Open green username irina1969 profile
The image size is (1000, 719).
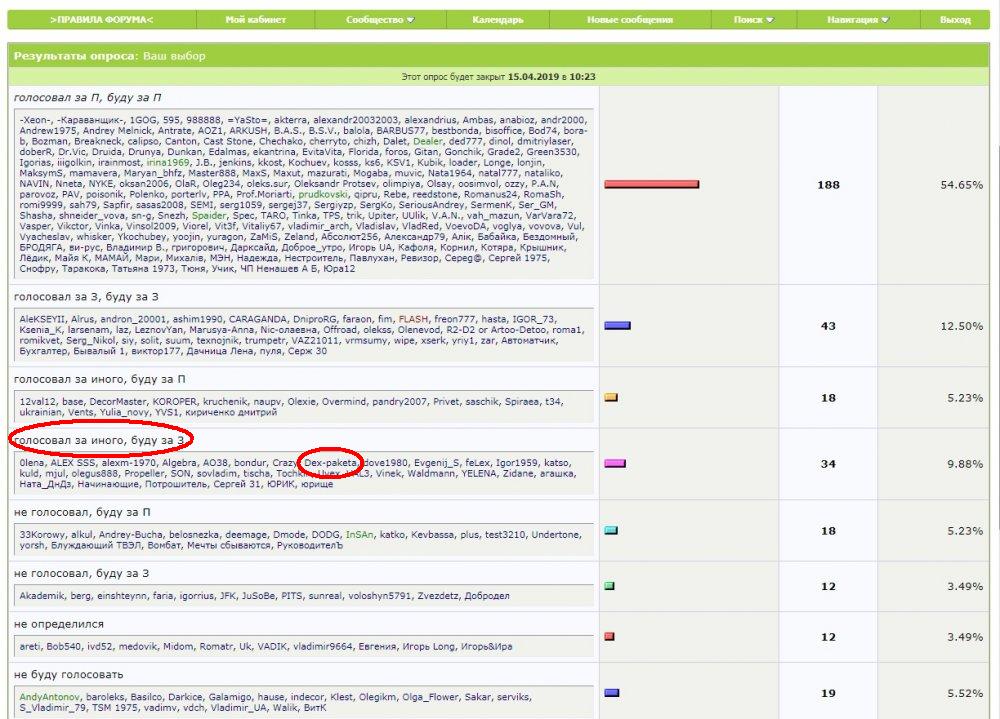click(168, 163)
